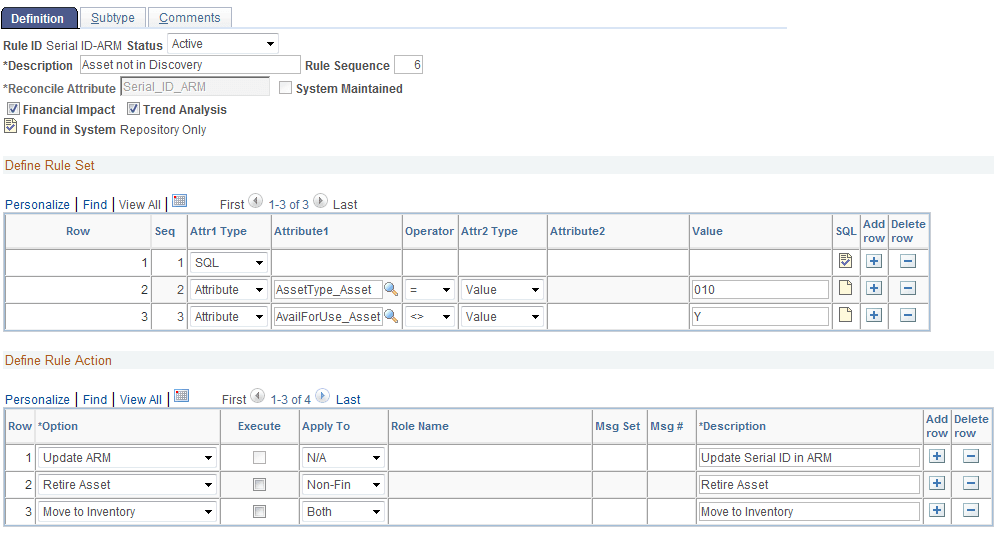Delete the AssetType_Asset rule row
This screenshot has height=535, width=1001.
point(908,289)
